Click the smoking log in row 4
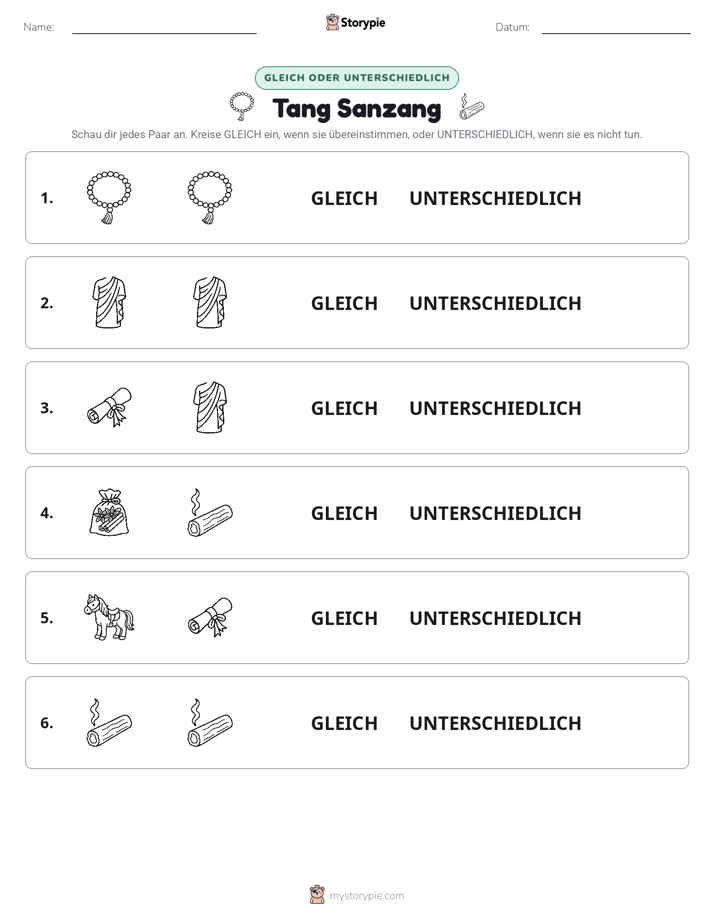714x924 pixels. point(210,512)
